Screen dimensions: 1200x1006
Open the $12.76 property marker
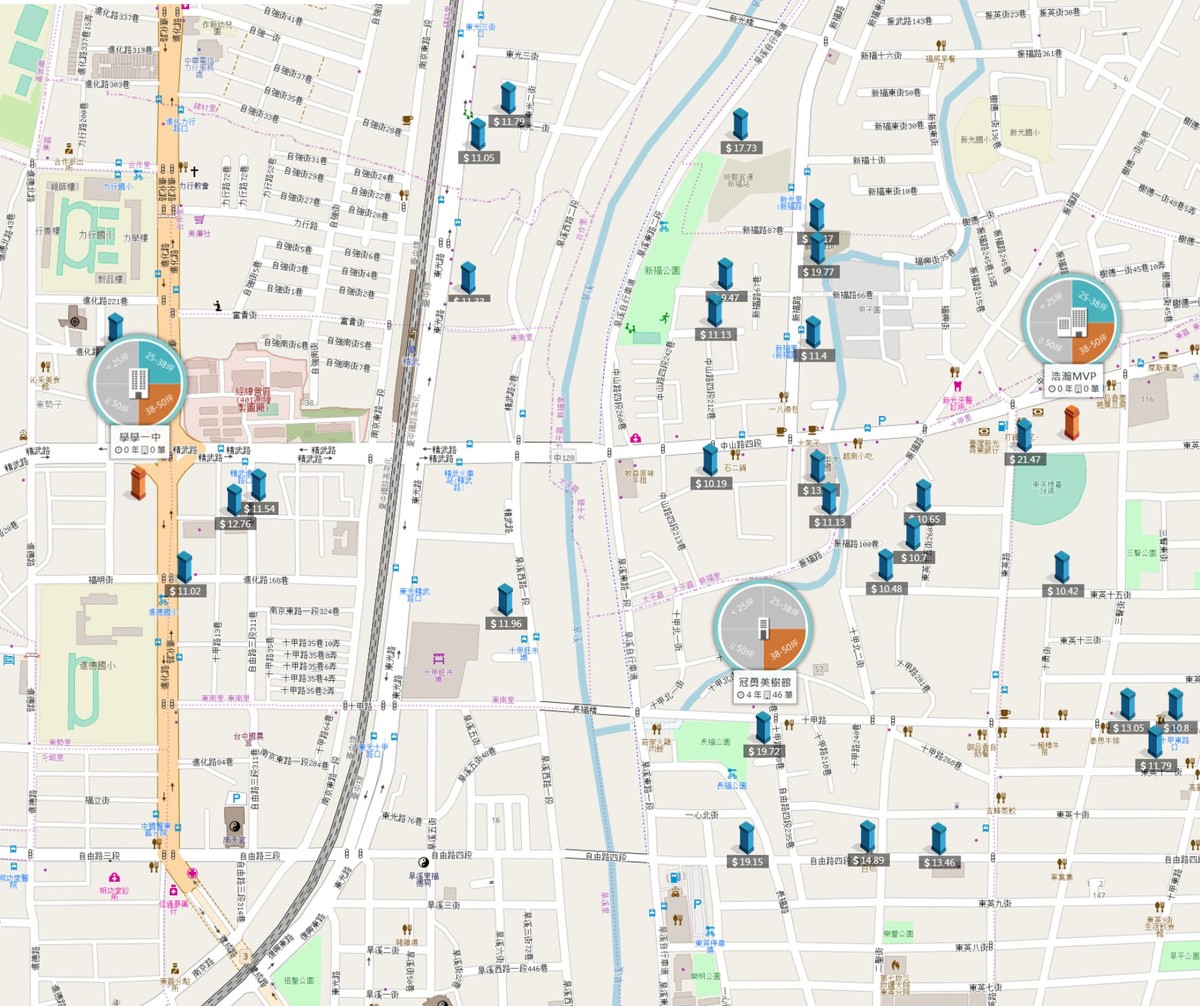[235, 507]
